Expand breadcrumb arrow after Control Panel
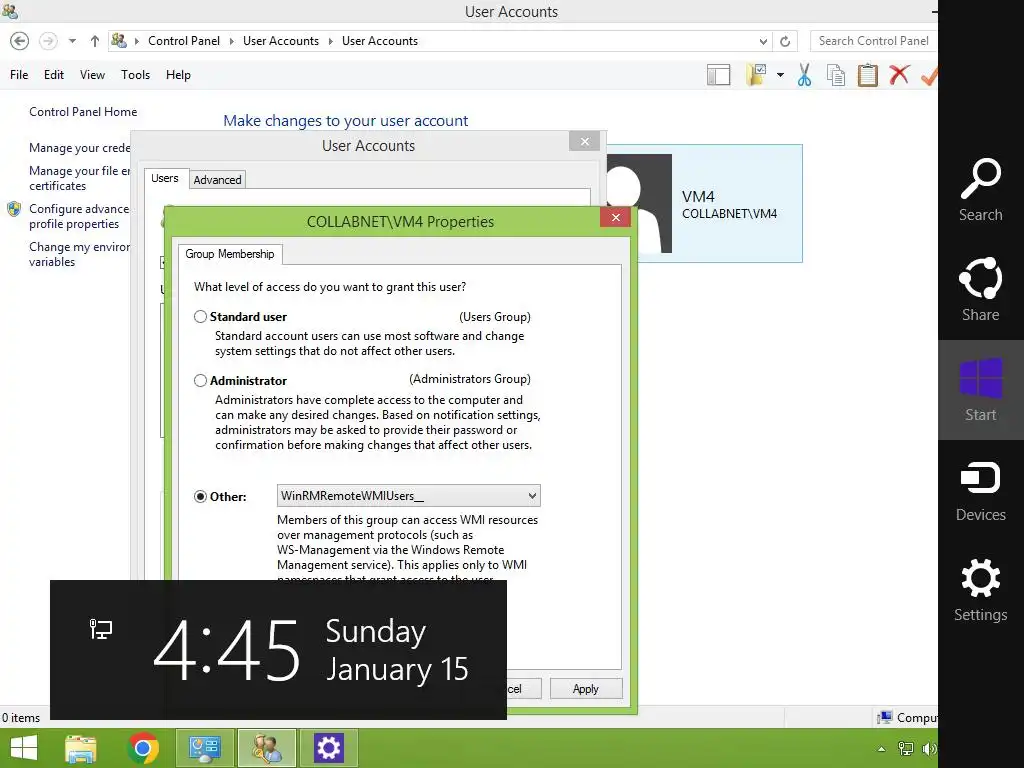This screenshot has height=768, width=1024. coord(231,41)
